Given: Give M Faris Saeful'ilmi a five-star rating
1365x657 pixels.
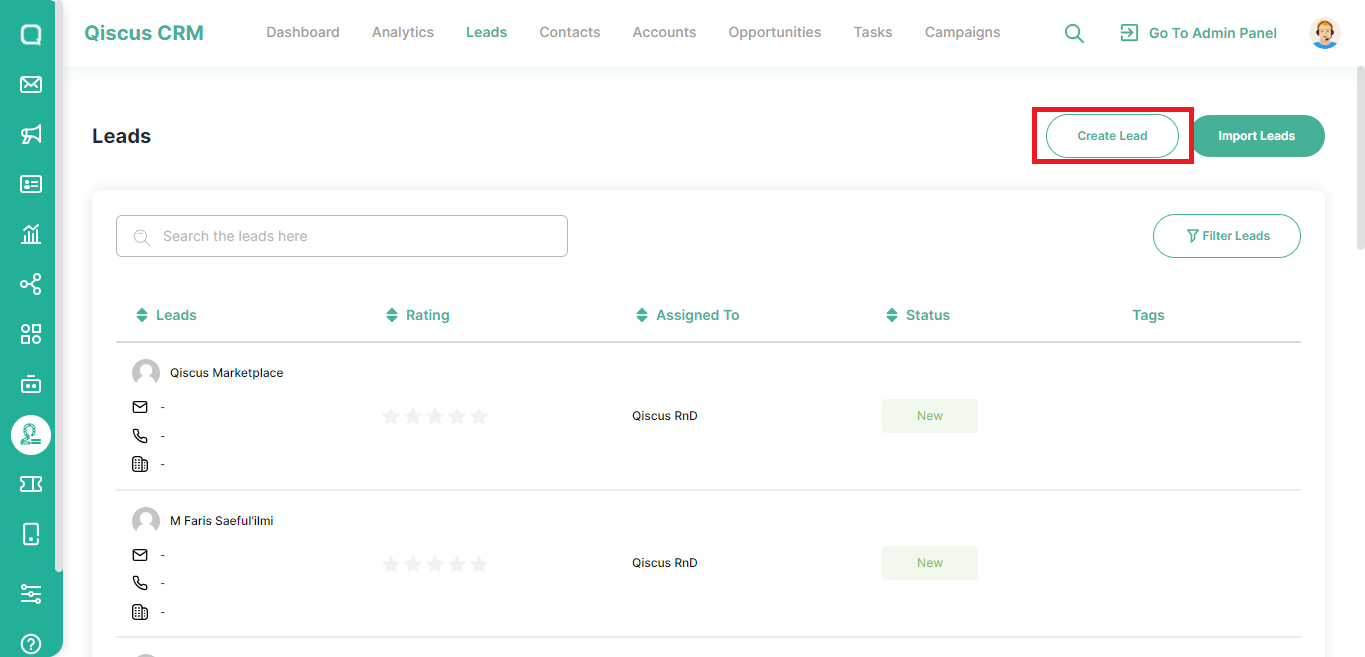Looking at the screenshot, I should pos(479,564).
